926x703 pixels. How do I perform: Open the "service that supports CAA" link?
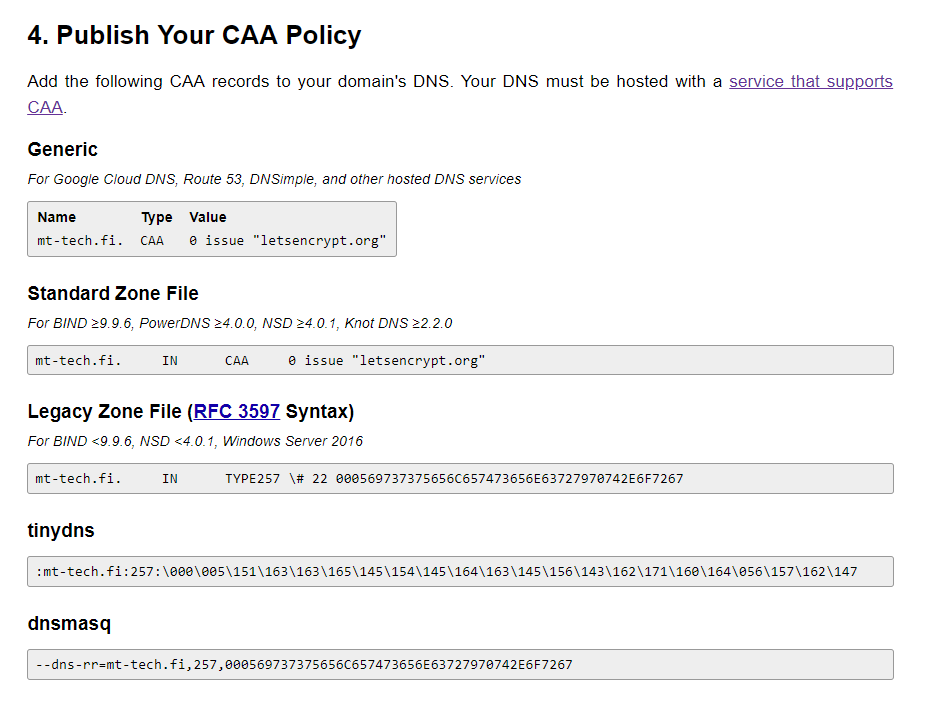pos(810,82)
